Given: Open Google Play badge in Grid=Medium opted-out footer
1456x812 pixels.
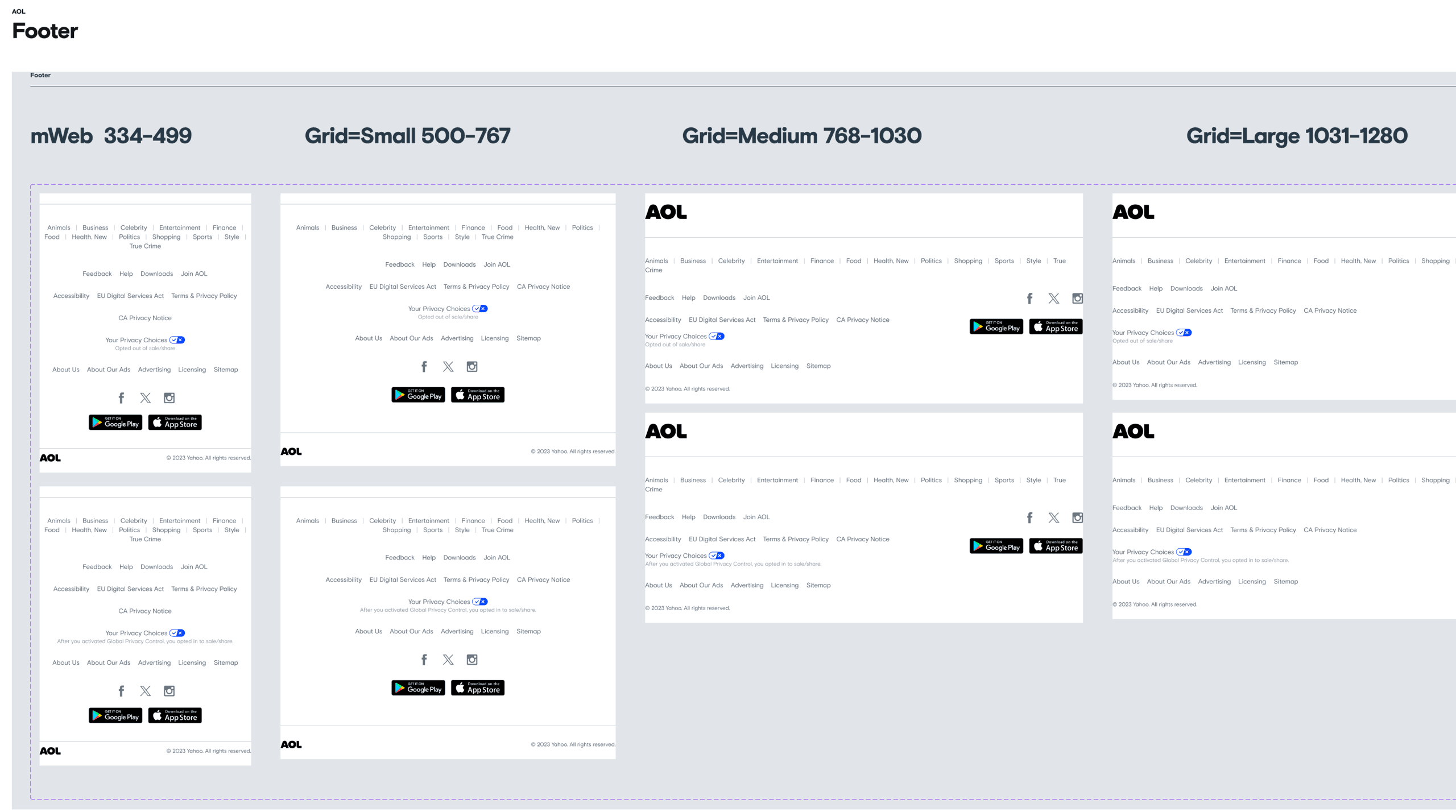Looking at the screenshot, I should (x=996, y=326).
